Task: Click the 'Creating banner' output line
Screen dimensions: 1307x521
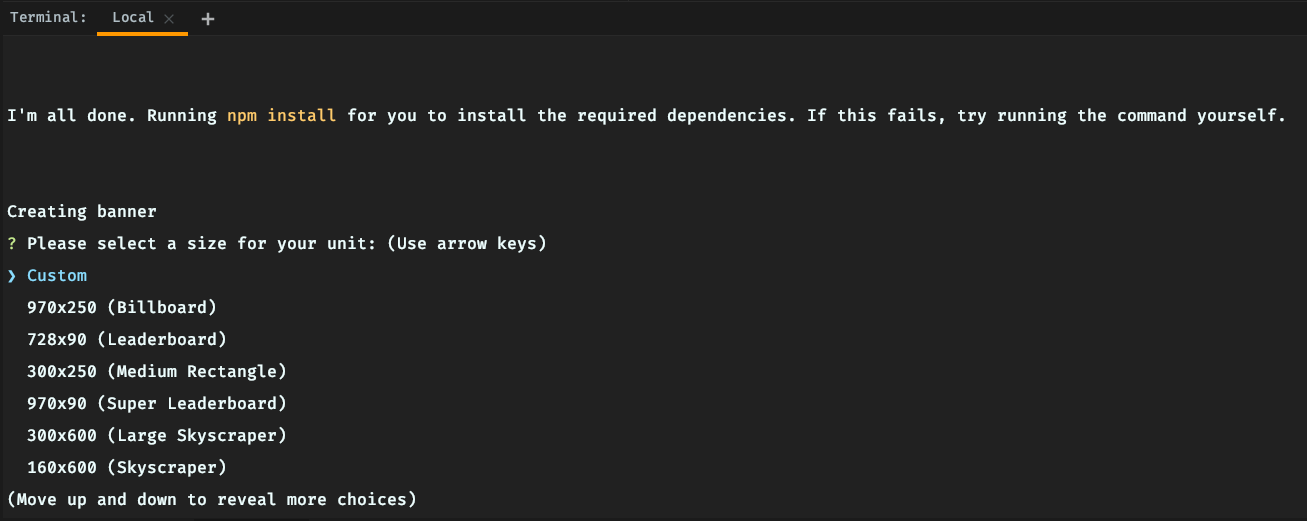Action: (x=82, y=211)
